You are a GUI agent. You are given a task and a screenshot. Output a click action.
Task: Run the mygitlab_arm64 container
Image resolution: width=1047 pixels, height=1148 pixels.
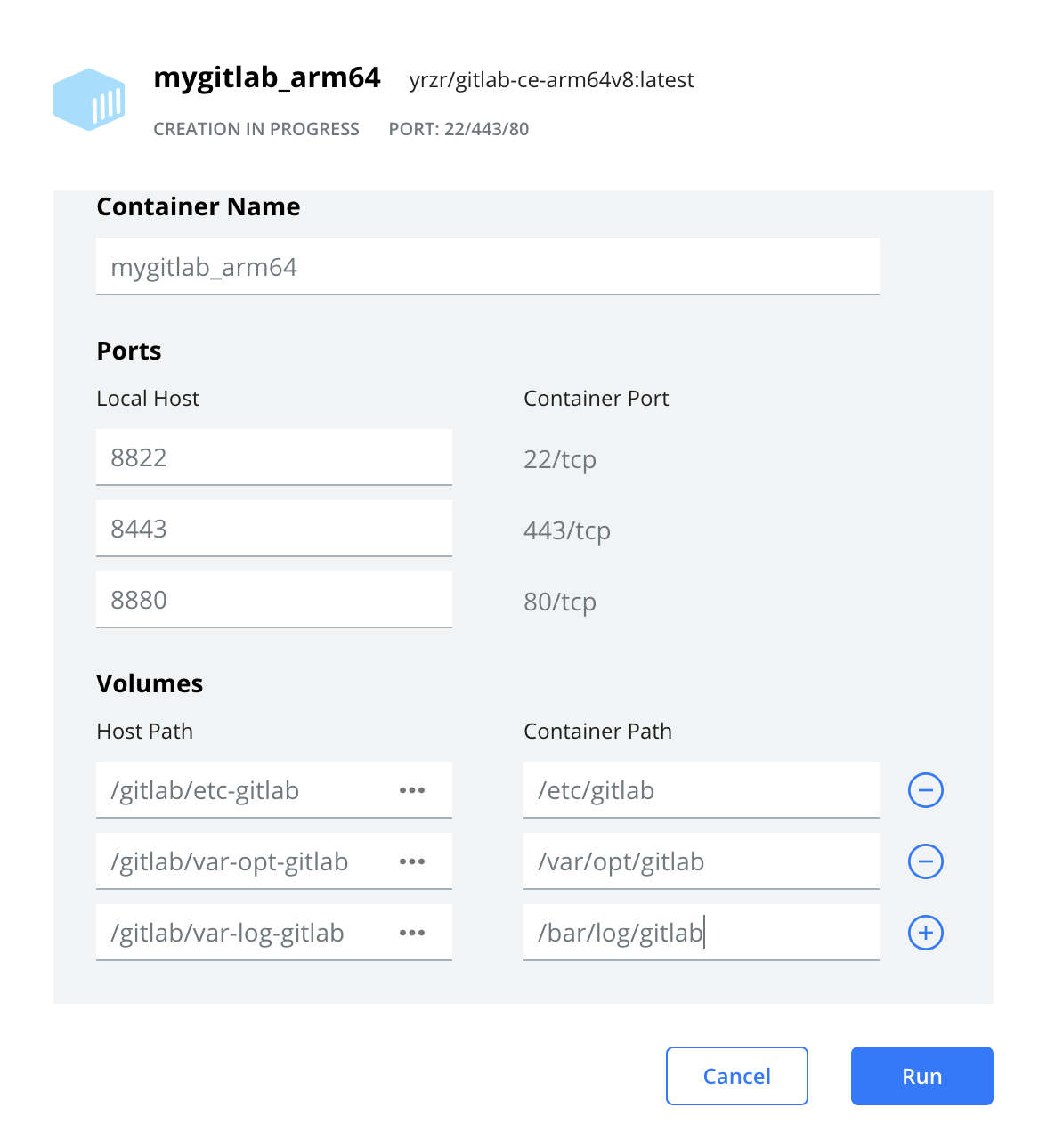pyautogui.click(x=921, y=1076)
